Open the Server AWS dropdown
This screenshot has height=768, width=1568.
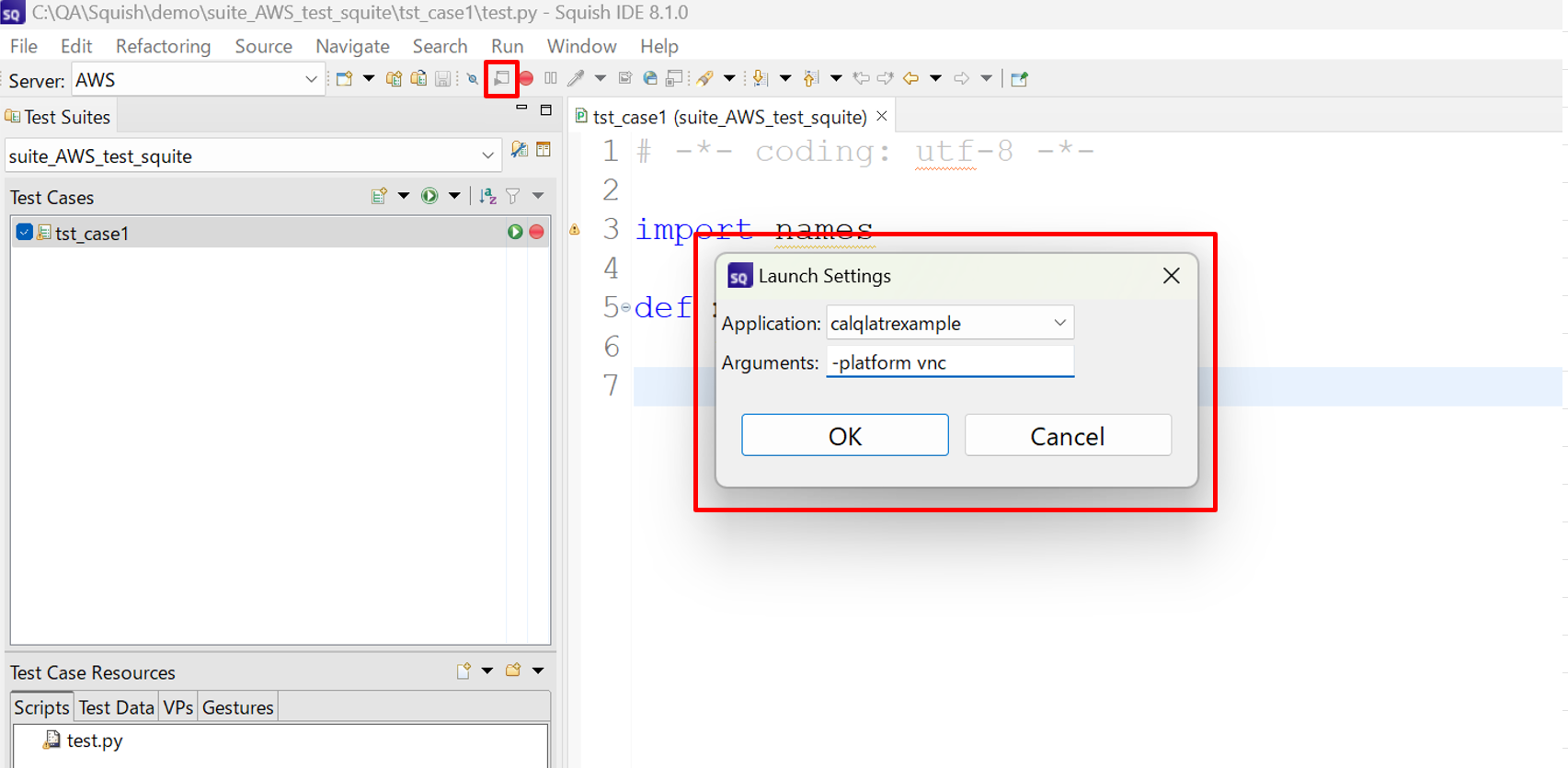pyautogui.click(x=310, y=80)
